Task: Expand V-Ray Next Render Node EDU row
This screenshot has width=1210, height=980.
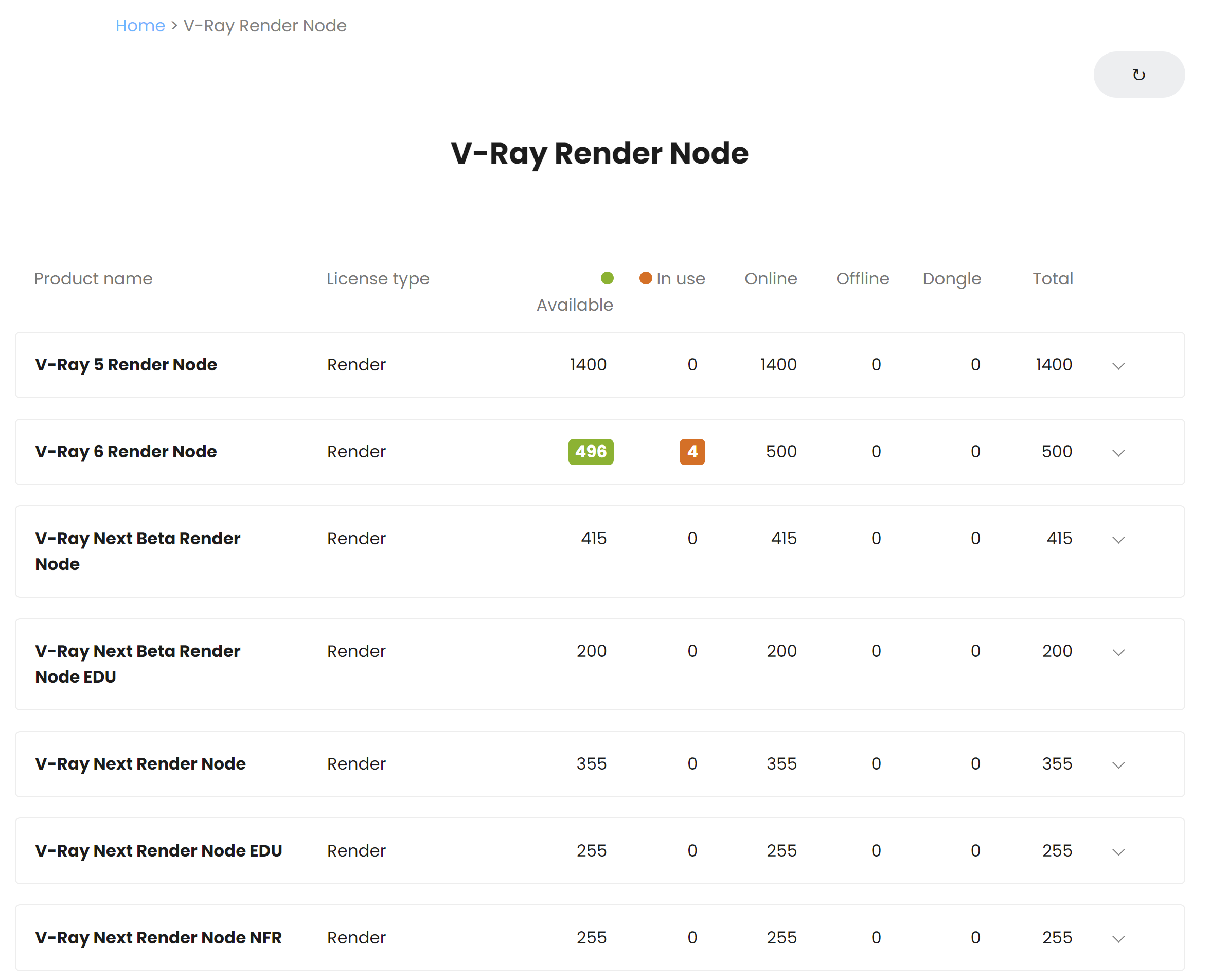Action: click(x=1118, y=852)
